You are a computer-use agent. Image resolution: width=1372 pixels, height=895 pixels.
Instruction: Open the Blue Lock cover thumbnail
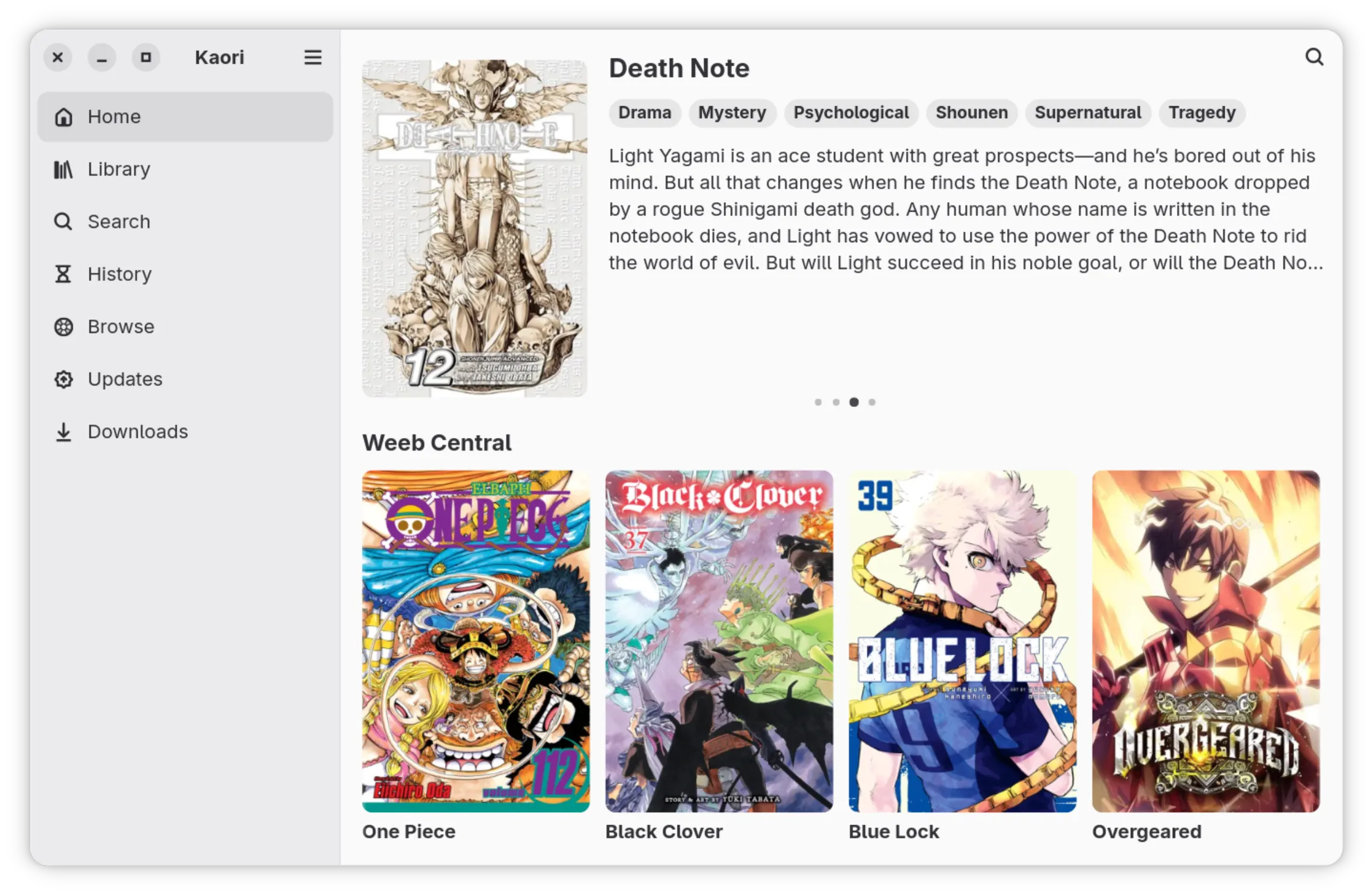click(x=962, y=641)
